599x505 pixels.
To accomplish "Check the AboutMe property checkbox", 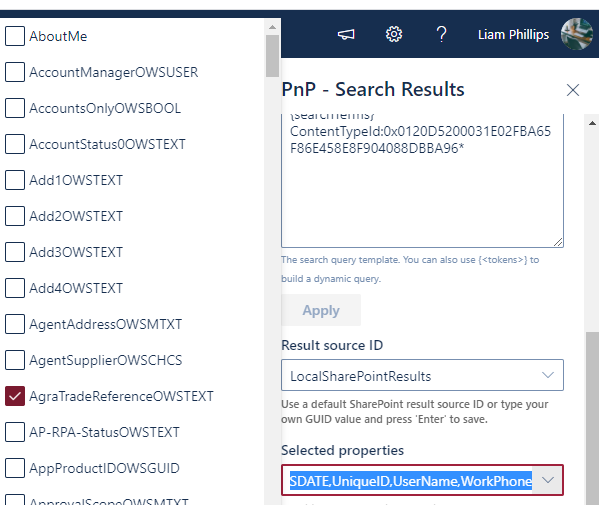I will pyautogui.click(x=15, y=36).
